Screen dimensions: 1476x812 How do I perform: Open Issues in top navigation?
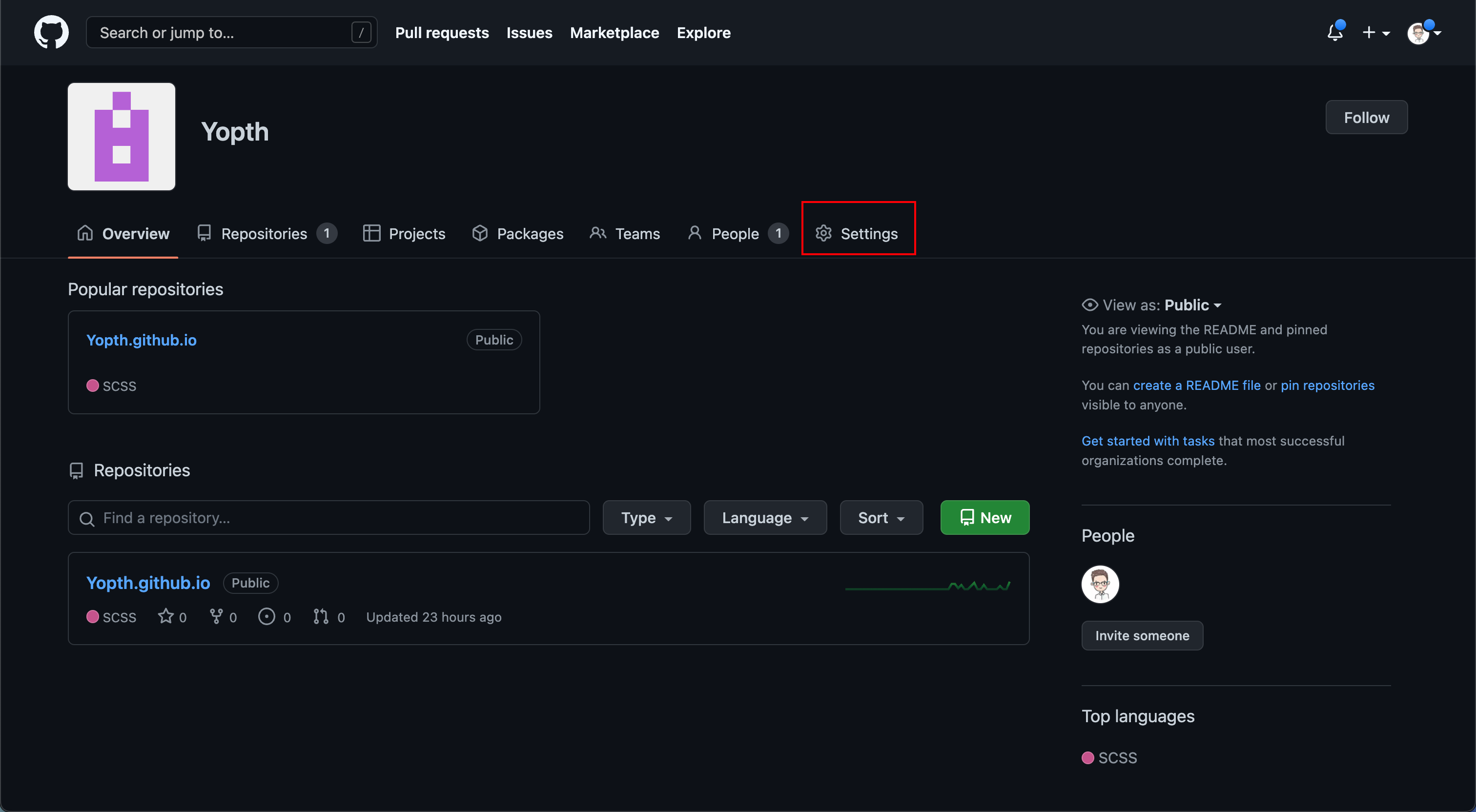click(x=529, y=33)
